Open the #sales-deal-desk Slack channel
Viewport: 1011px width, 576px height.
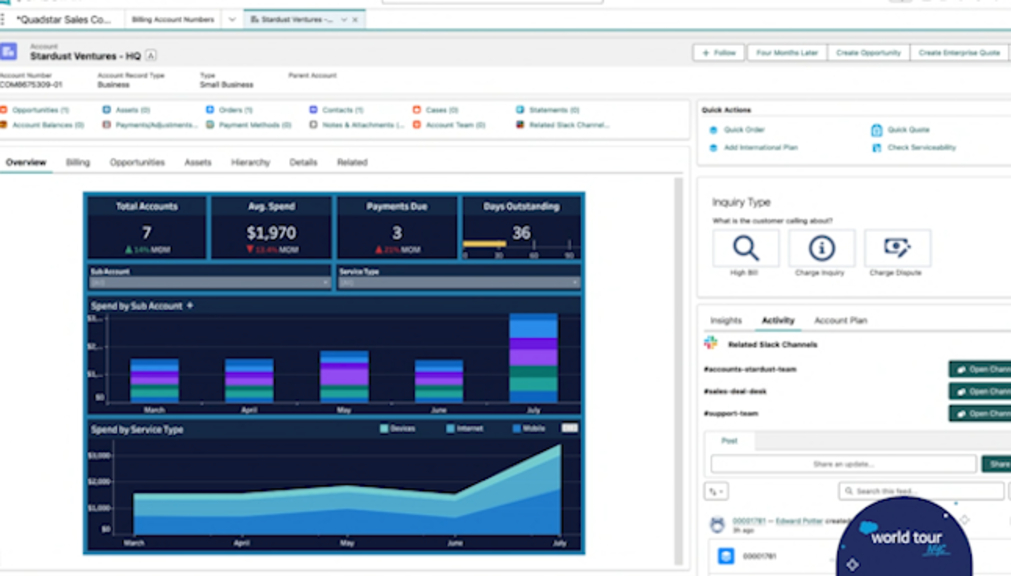979,392
